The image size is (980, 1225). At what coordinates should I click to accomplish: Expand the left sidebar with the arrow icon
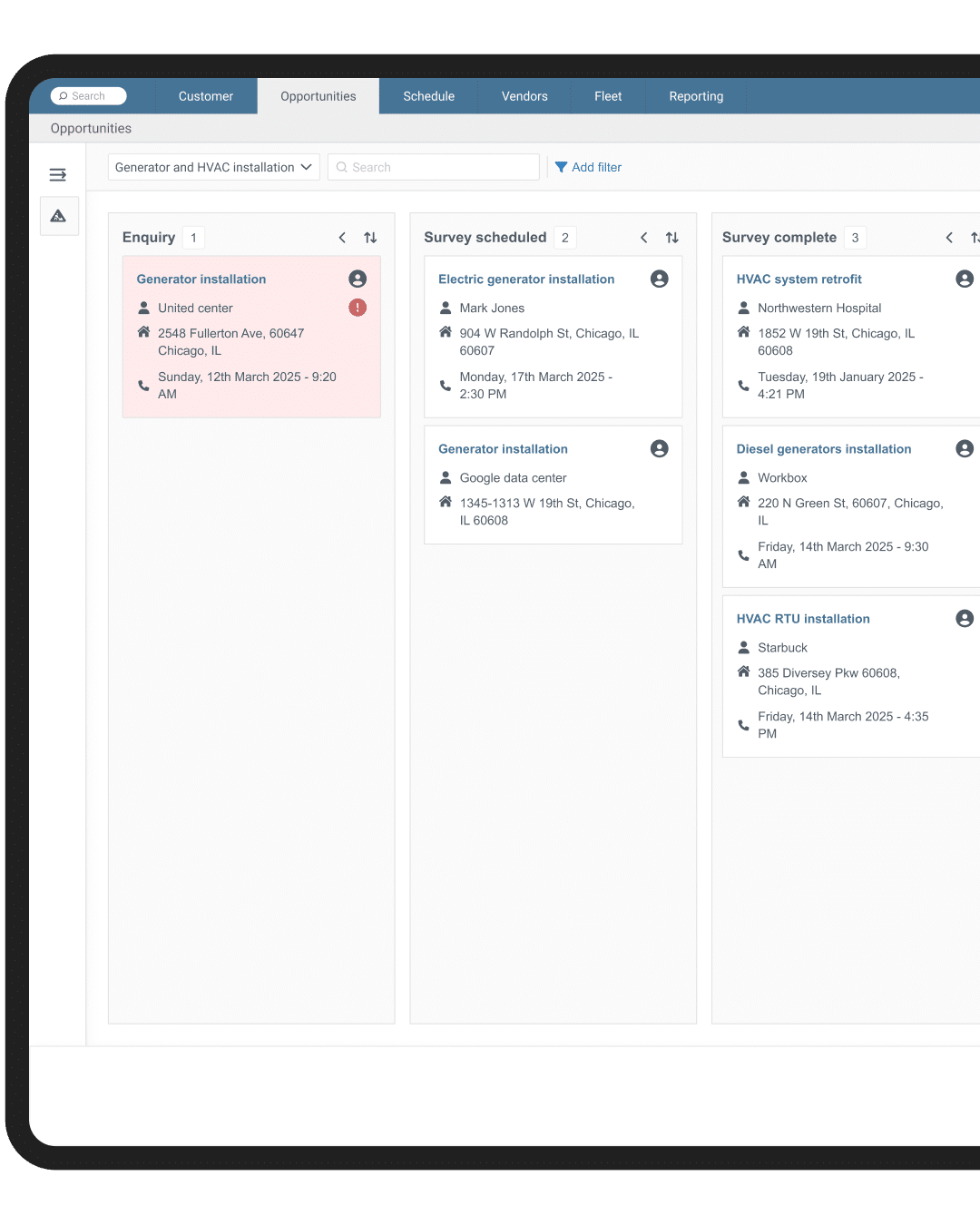tap(58, 174)
